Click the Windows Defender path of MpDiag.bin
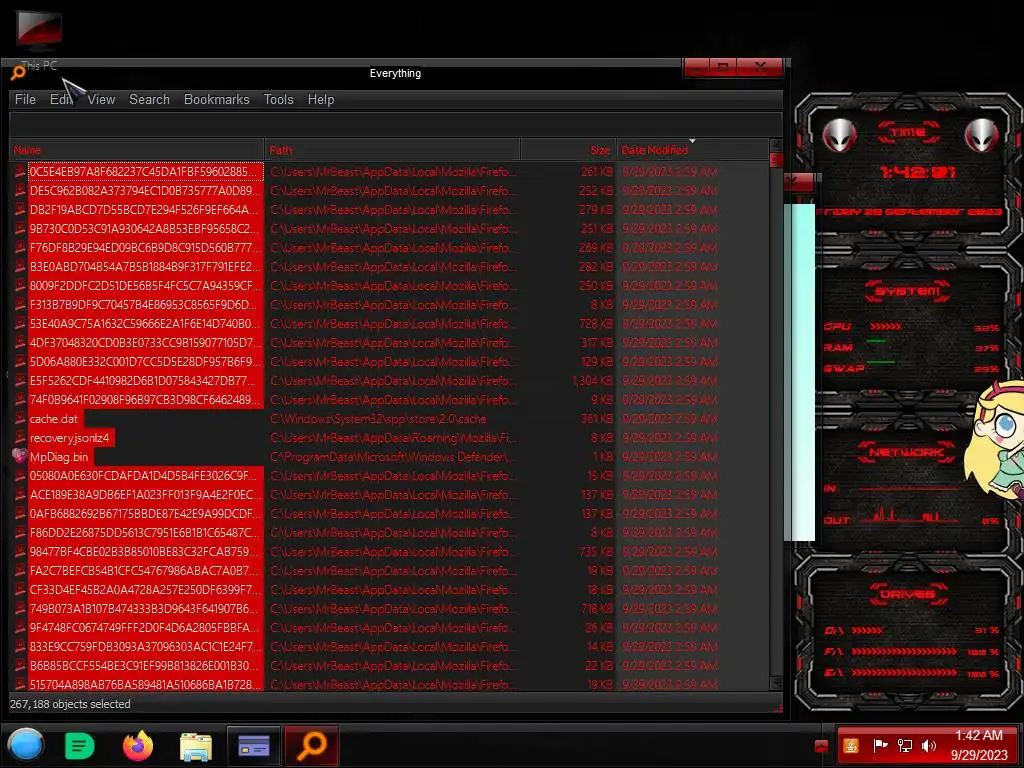1024x768 pixels. [x=389, y=456]
